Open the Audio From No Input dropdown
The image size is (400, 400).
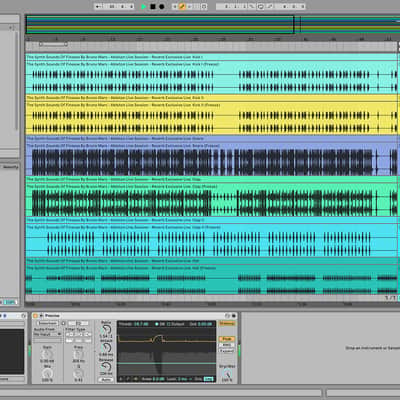pos(48,334)
